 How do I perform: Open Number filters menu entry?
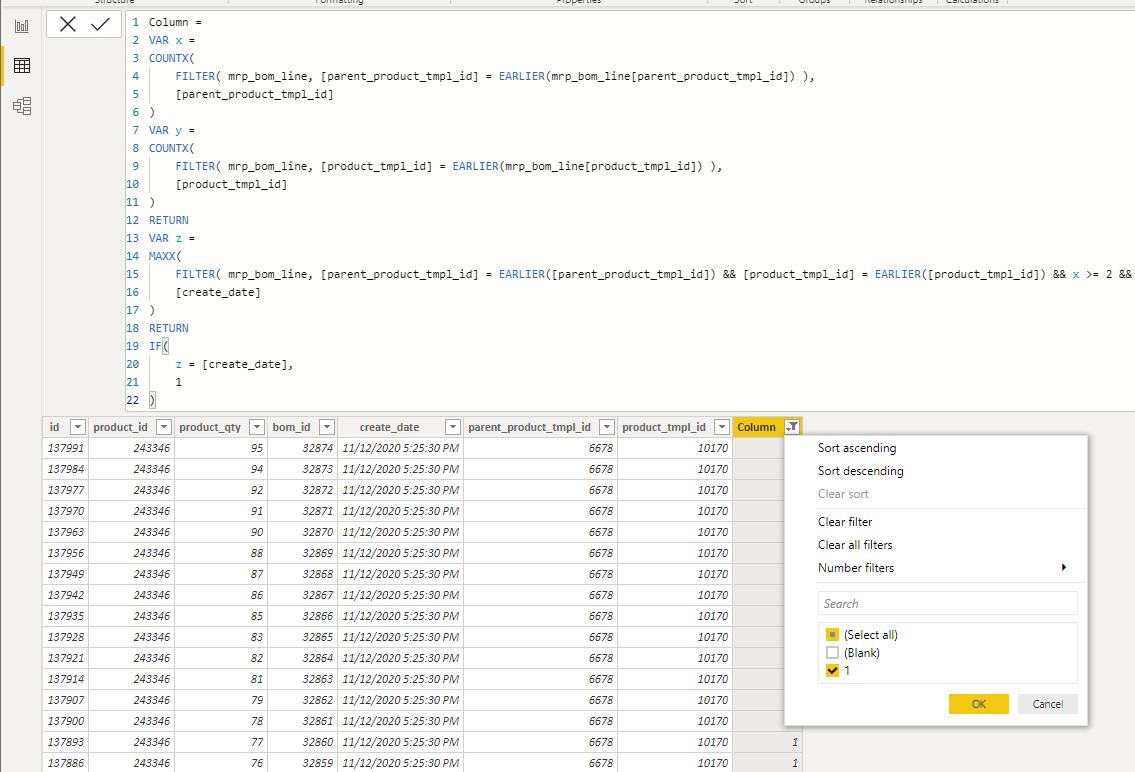(856, 568)
